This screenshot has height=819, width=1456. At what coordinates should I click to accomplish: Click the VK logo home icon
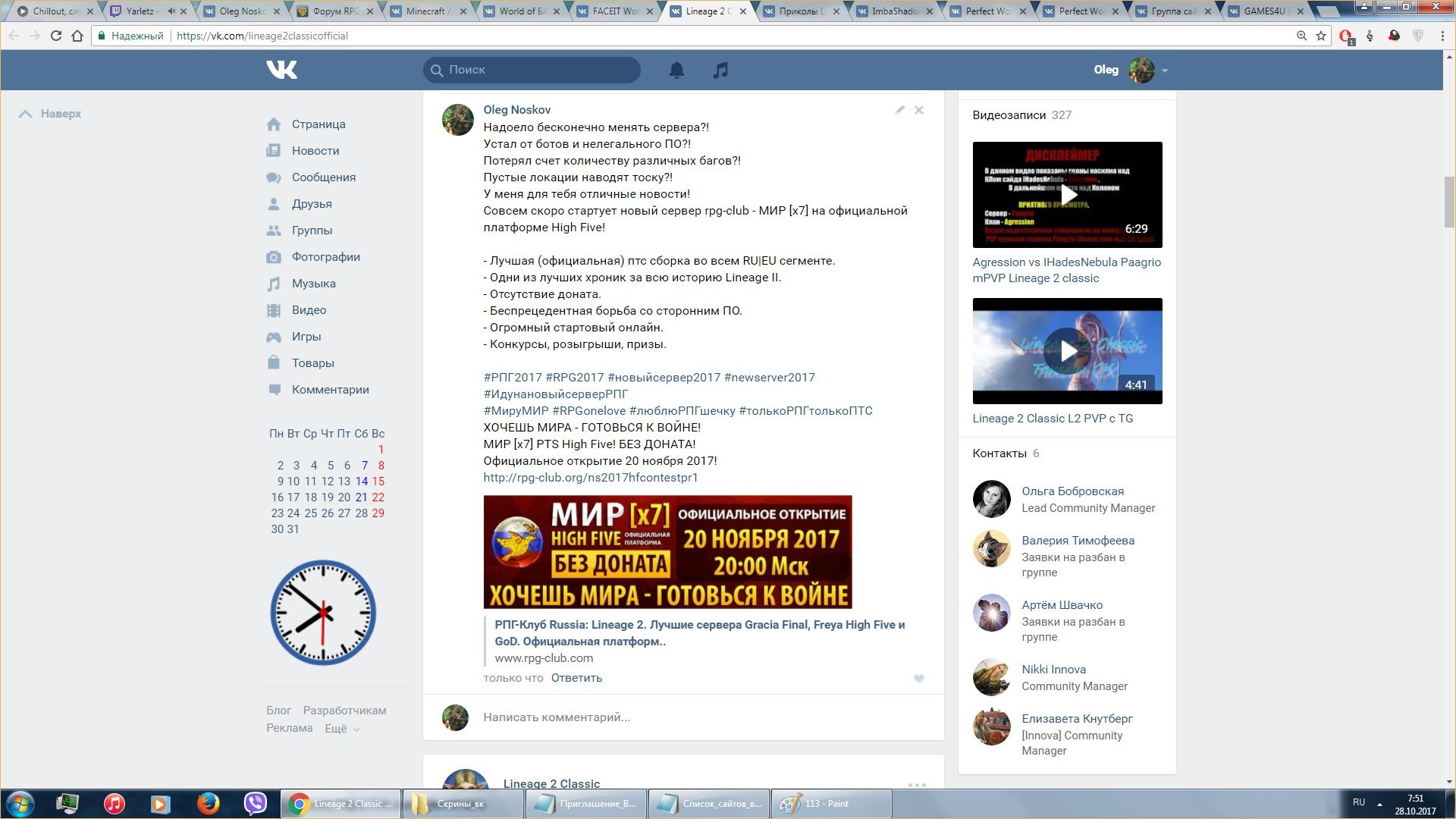click(282, 70)
